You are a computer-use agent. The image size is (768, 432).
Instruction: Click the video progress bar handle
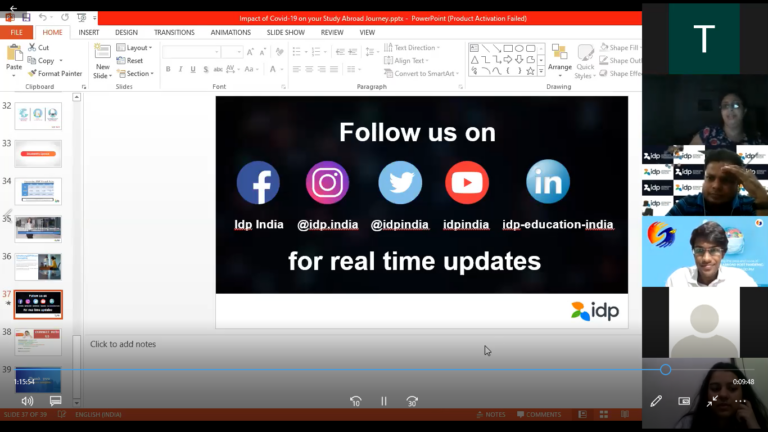pyautogui.click(x=665, y=370)
